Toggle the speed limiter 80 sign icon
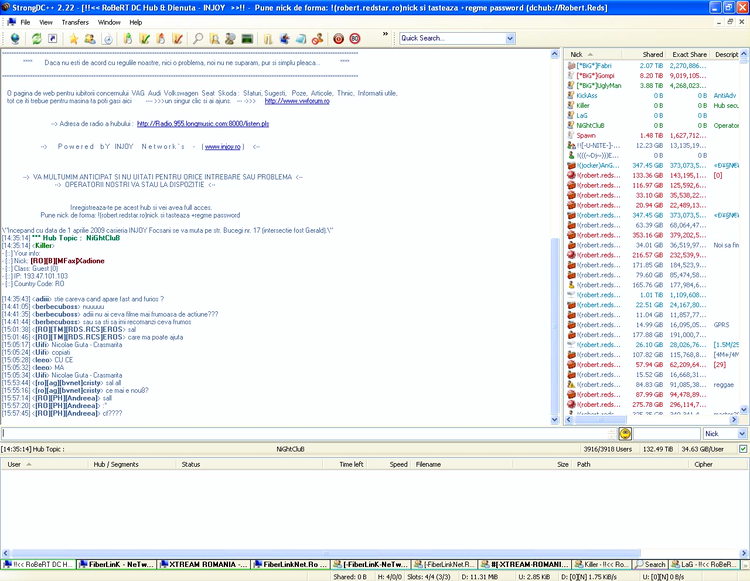The height and width of the screenshot is (581, 750). point(354,39)
